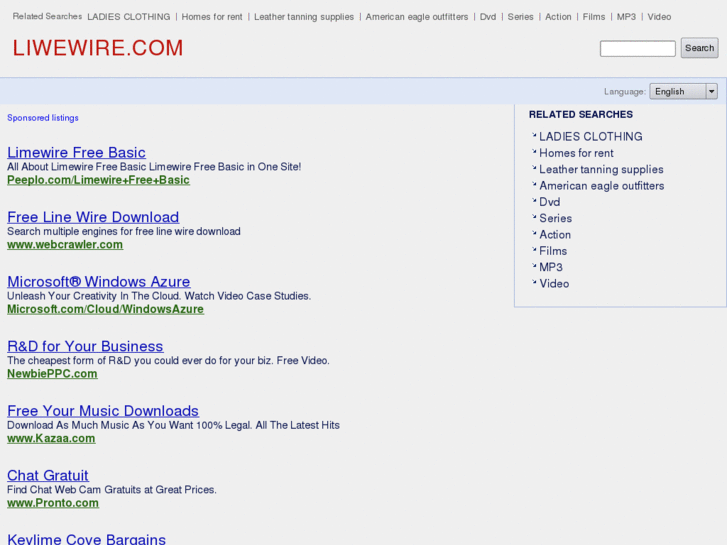The width and height of the screenshot is (727, 545).
Task: Visit the NewbiePPC.com URL link
Action: 52,374
